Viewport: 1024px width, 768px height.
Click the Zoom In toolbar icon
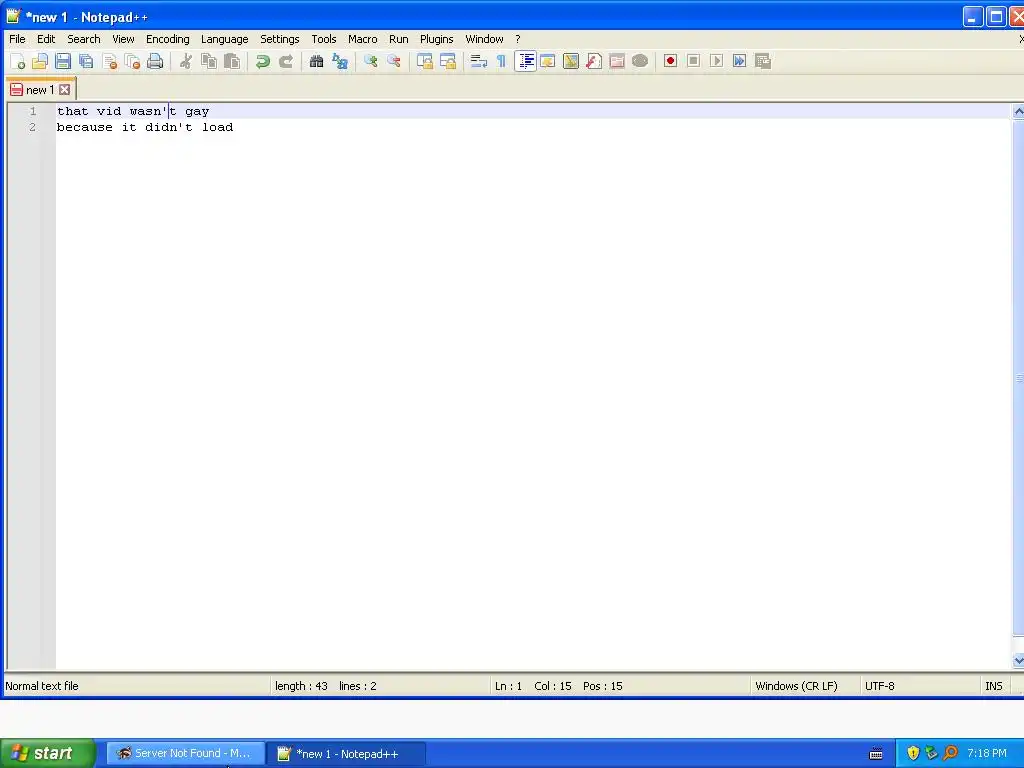(371, 61)
